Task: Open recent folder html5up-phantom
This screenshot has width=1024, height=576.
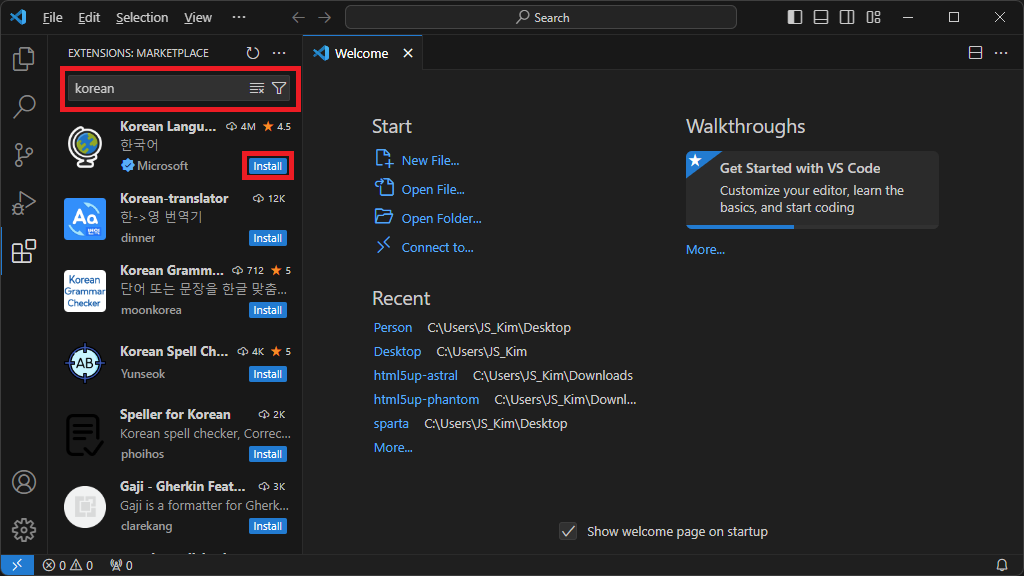Action: click(x=426, y=400)
